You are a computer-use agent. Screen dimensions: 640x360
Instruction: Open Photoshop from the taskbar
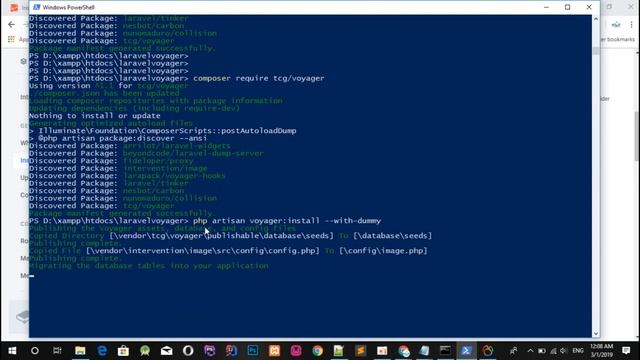click(253, 351)
